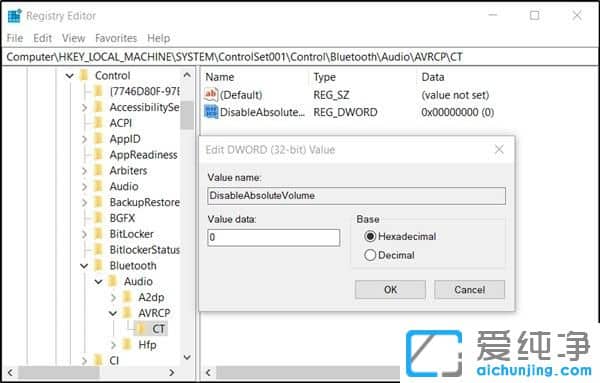The height and width of the screenshot is (383, 600).
Task: Select the Bluetooth folder icon
Action: 99,265
